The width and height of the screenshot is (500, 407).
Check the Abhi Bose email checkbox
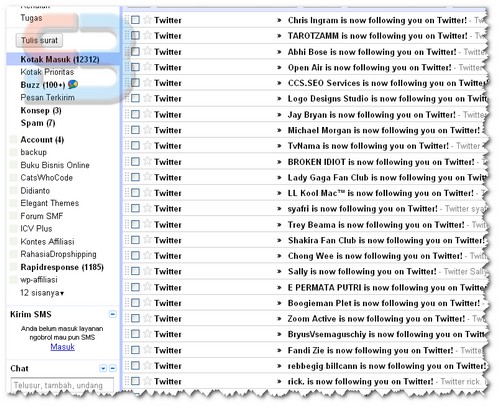tap(135, 51)
